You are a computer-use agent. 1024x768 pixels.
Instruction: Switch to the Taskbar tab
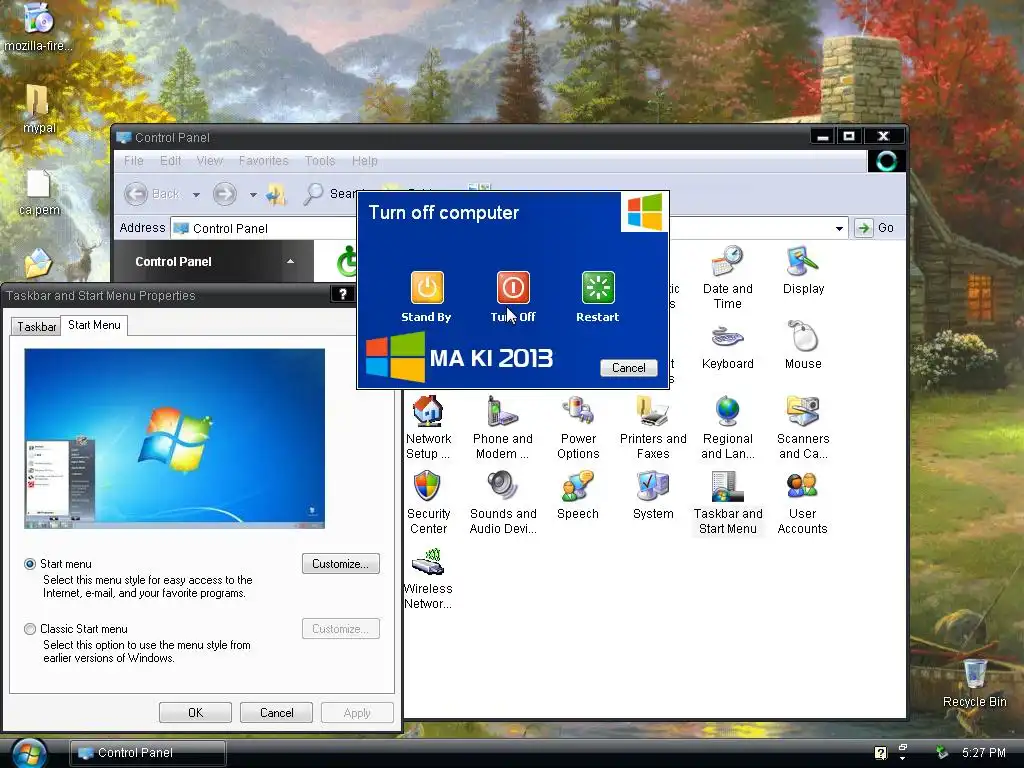point(37,327)
